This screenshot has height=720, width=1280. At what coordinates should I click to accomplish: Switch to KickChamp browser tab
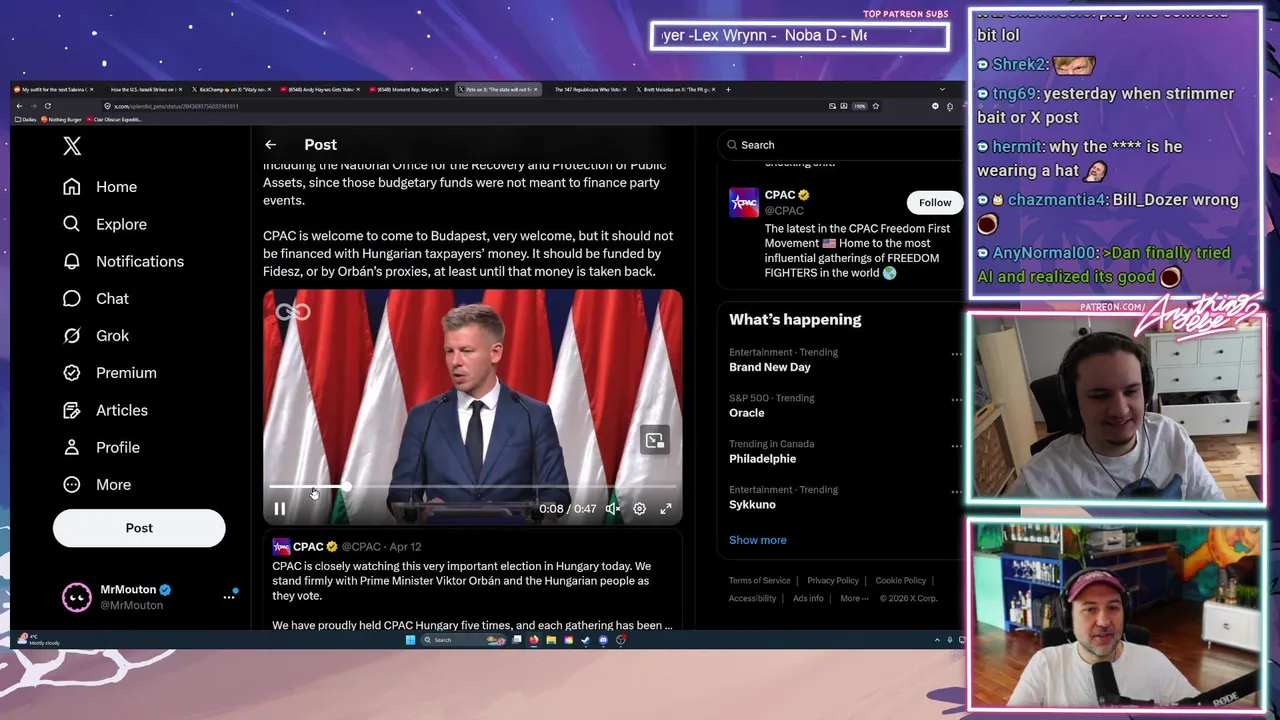point(232,89)
